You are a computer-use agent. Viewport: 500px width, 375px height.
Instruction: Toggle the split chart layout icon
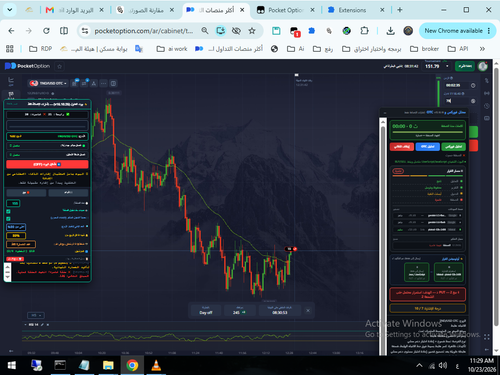[x=113, y=83]
